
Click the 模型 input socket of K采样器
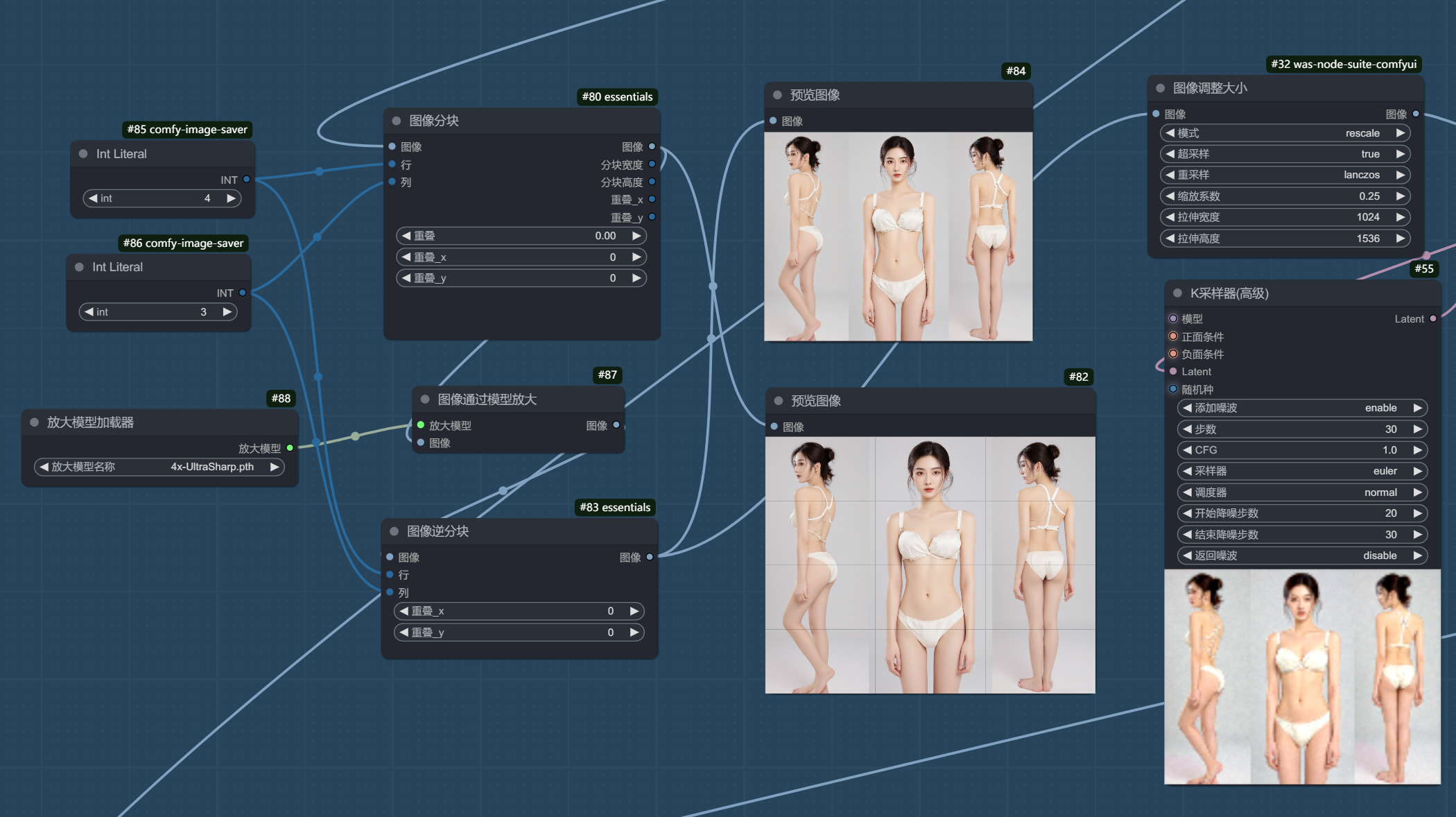coord(1173,319)
